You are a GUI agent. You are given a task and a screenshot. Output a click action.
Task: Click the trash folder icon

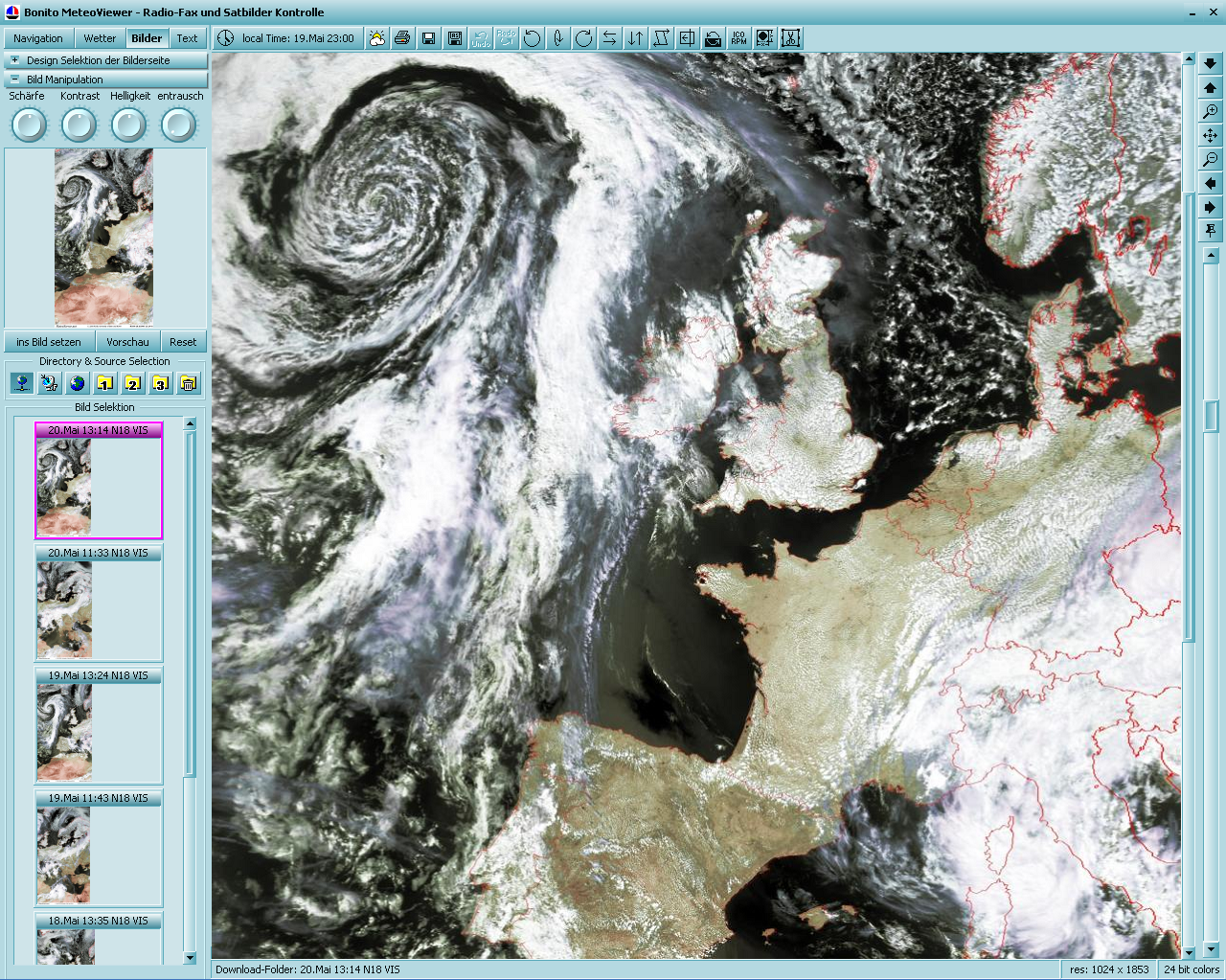tap(189, 383)
